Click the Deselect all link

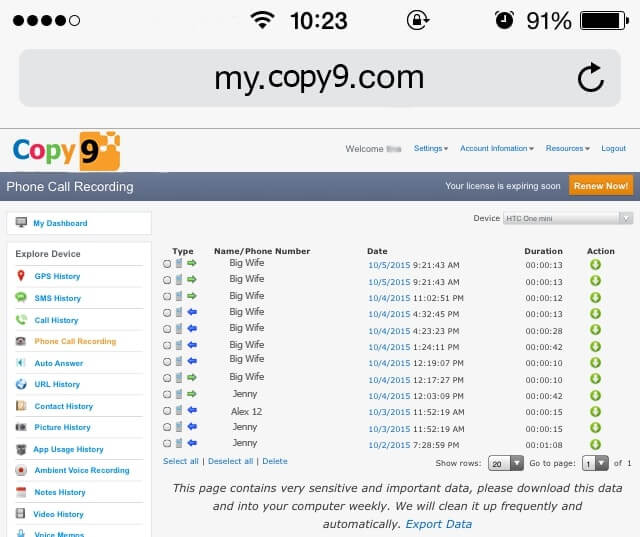click(231, 461)
